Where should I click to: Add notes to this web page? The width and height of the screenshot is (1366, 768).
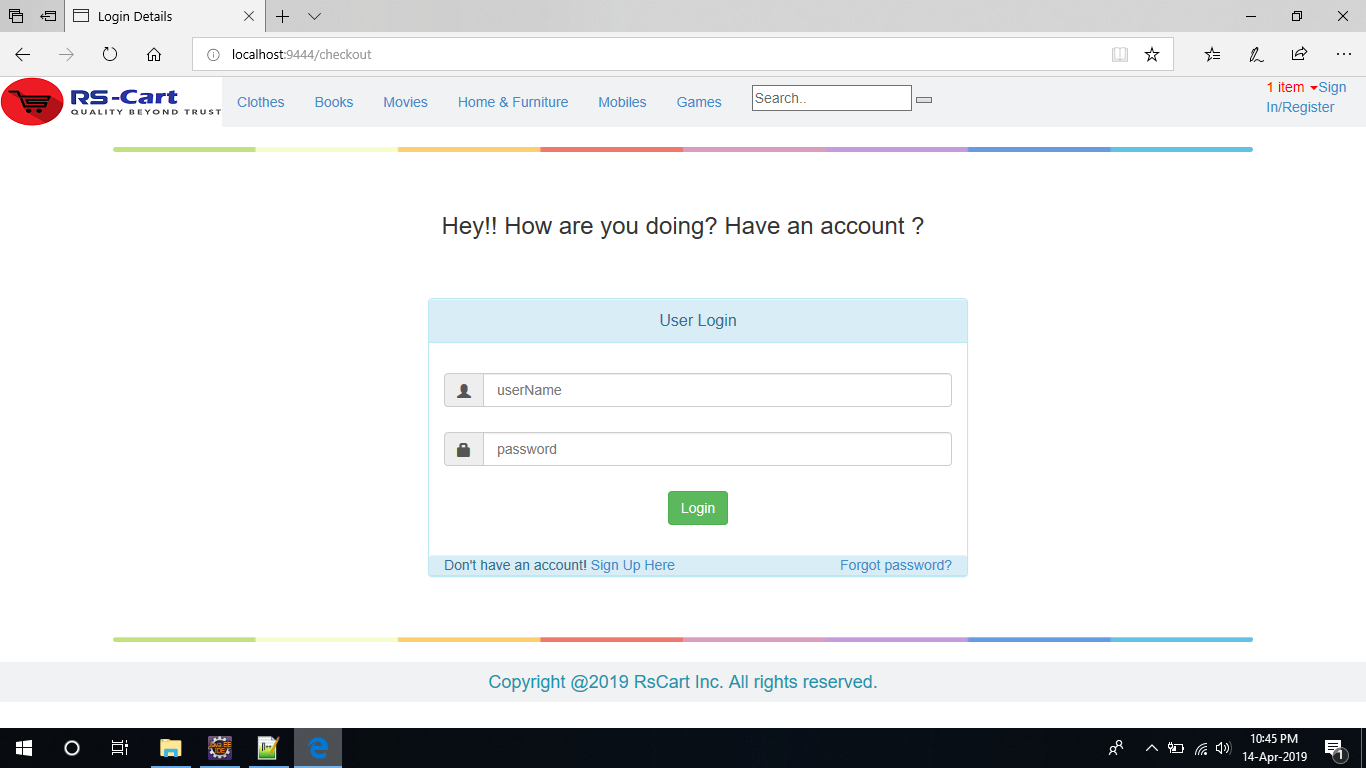pyautogui.click(x=1256, y=54)
